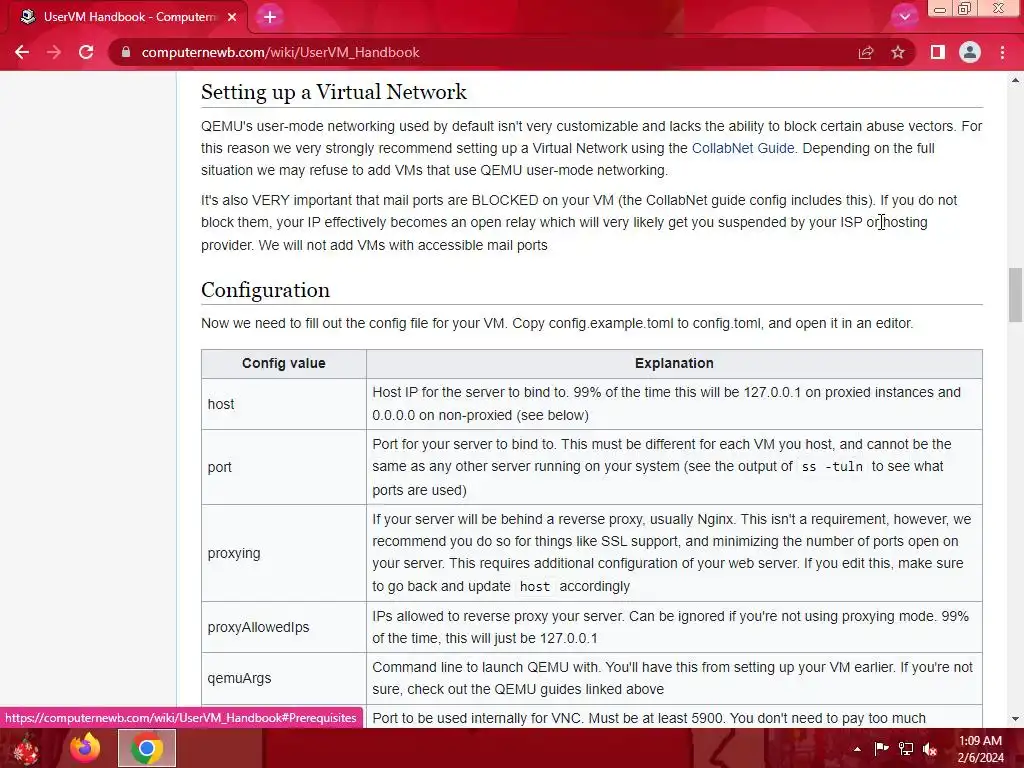Click the Config value column header

pos(283,364)
